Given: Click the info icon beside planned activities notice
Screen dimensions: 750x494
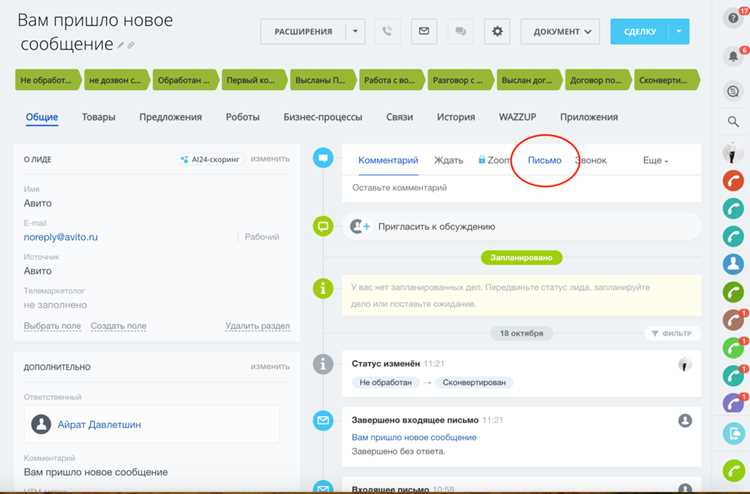Looking at the screenshot, I should pyautogui.click(x=323, y=288).
